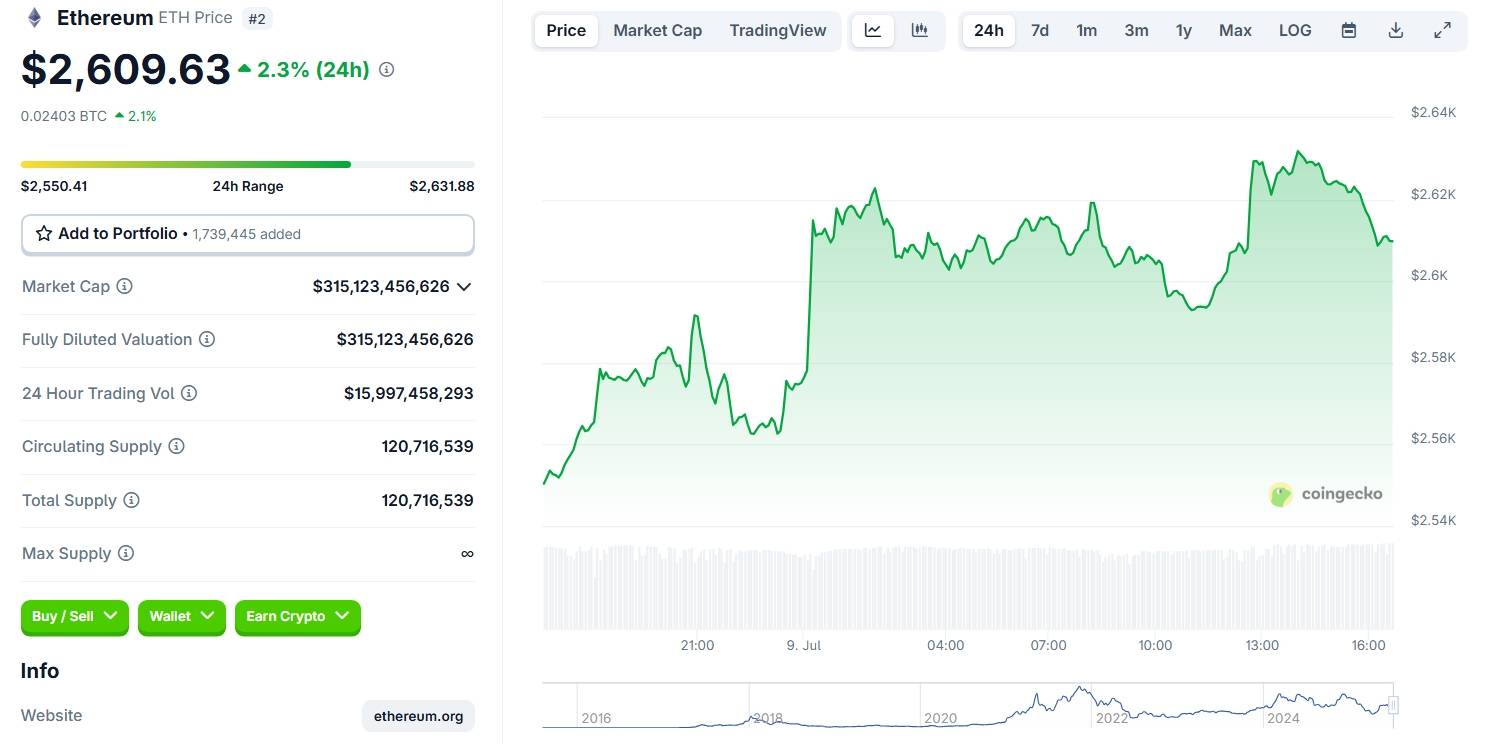
Task: Click the $2.6K price axis label
Action: click(1429, 275)
